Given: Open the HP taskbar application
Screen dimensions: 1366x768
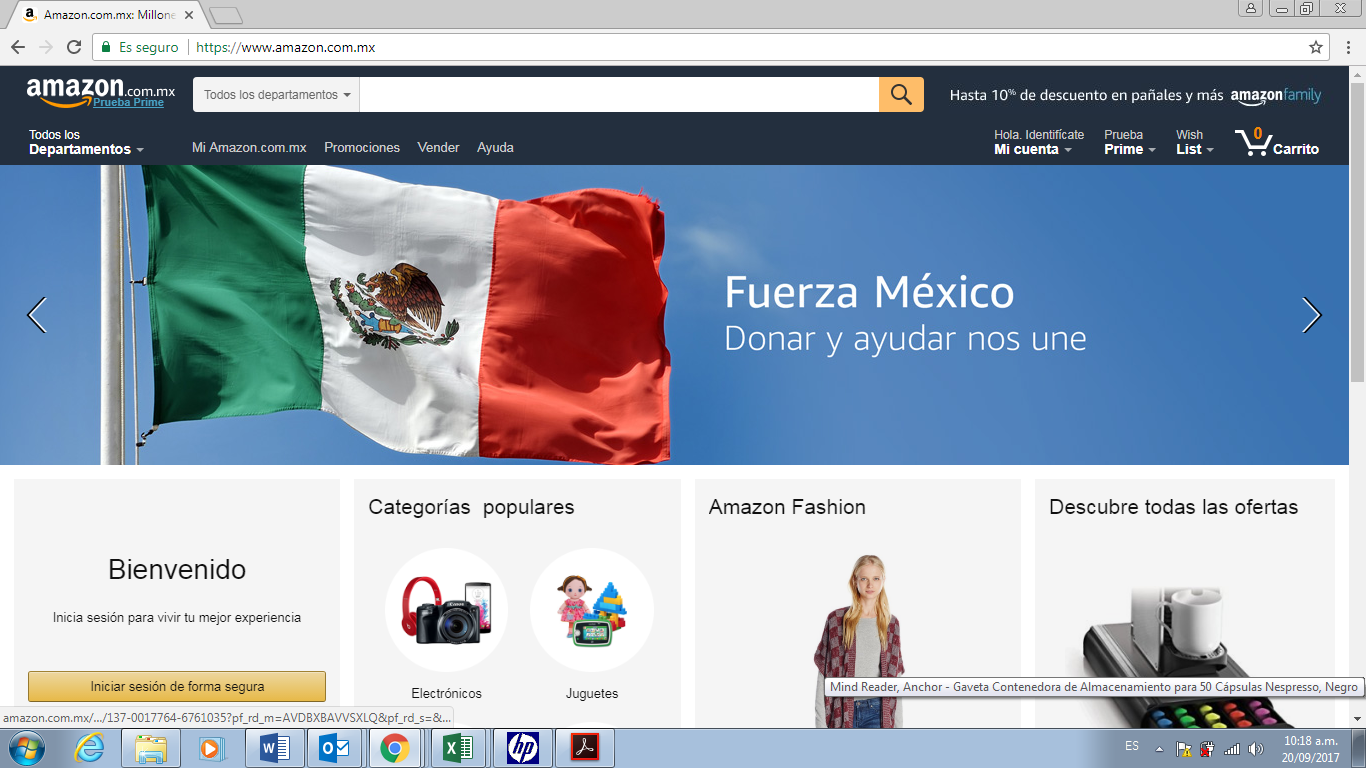Looking at the screenshot, I should 522,748.
